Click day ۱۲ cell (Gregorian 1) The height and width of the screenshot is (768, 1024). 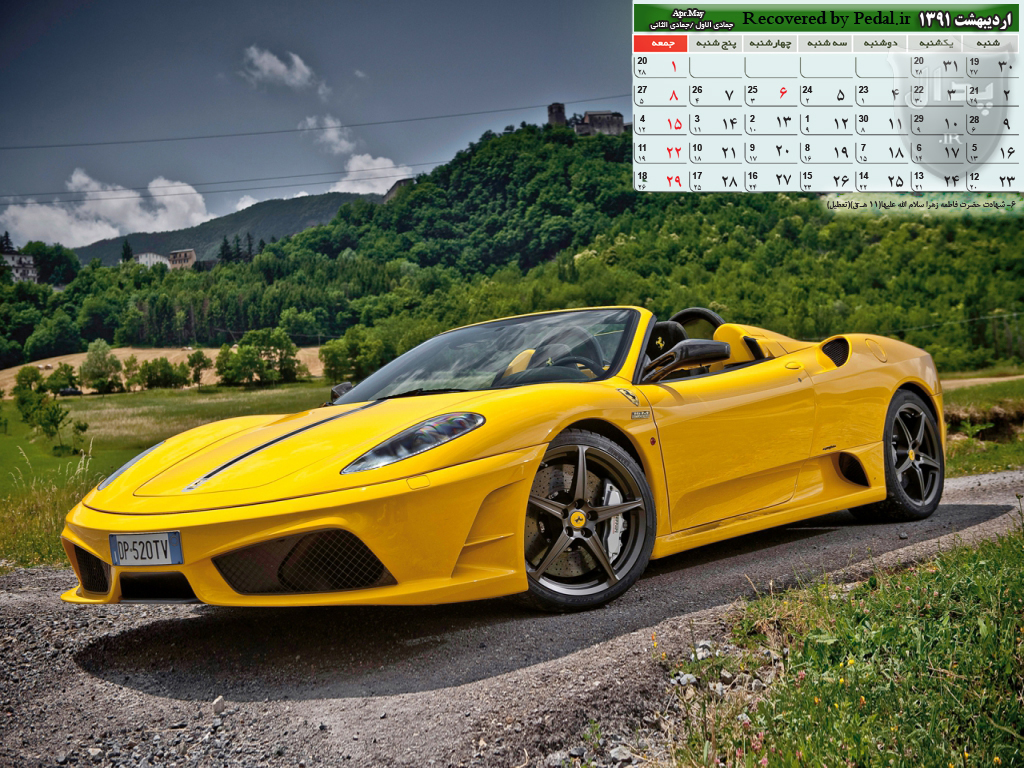tap(826, 123)
